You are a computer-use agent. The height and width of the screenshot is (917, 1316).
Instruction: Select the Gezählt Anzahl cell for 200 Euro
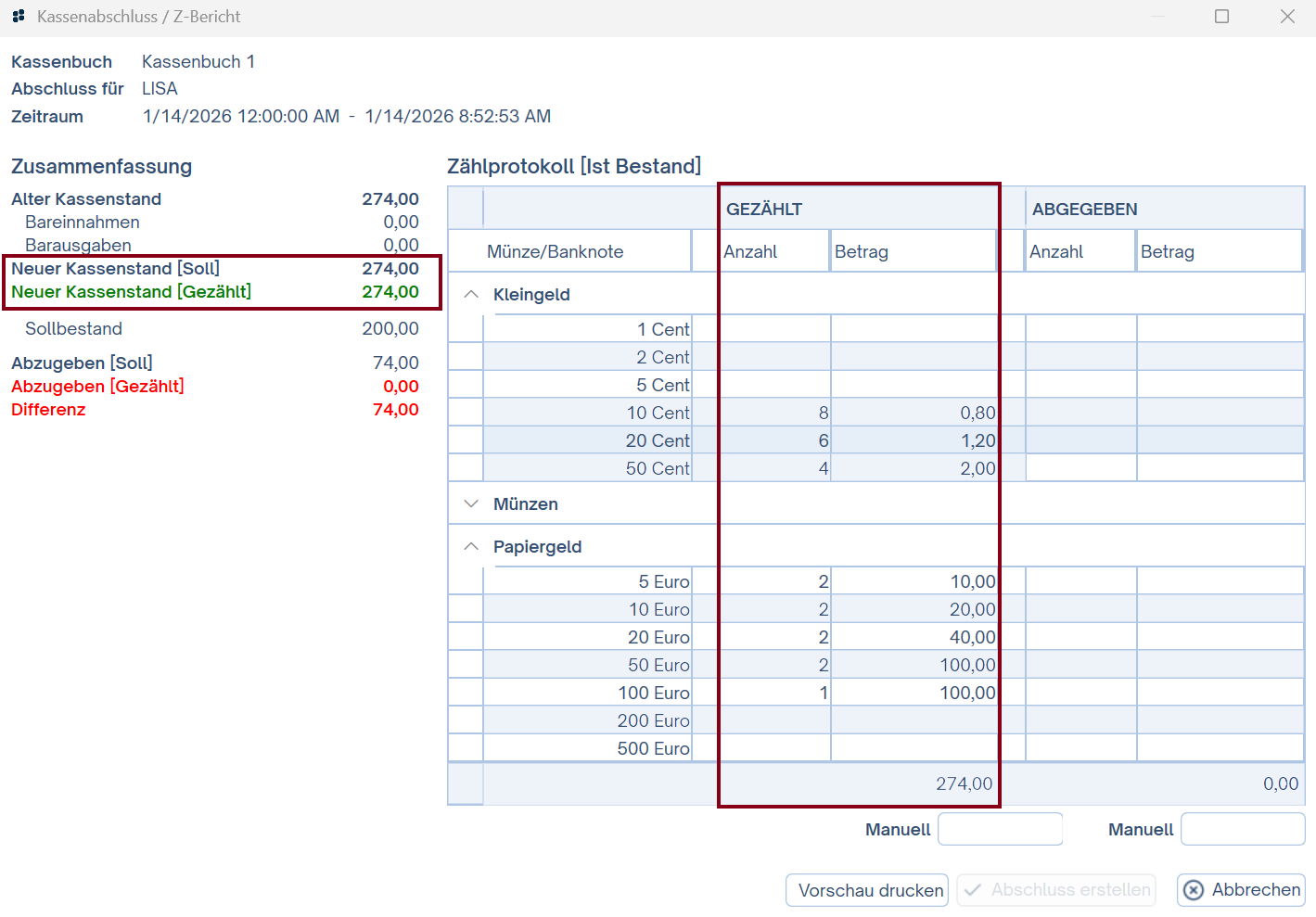[x=775, y=720]
